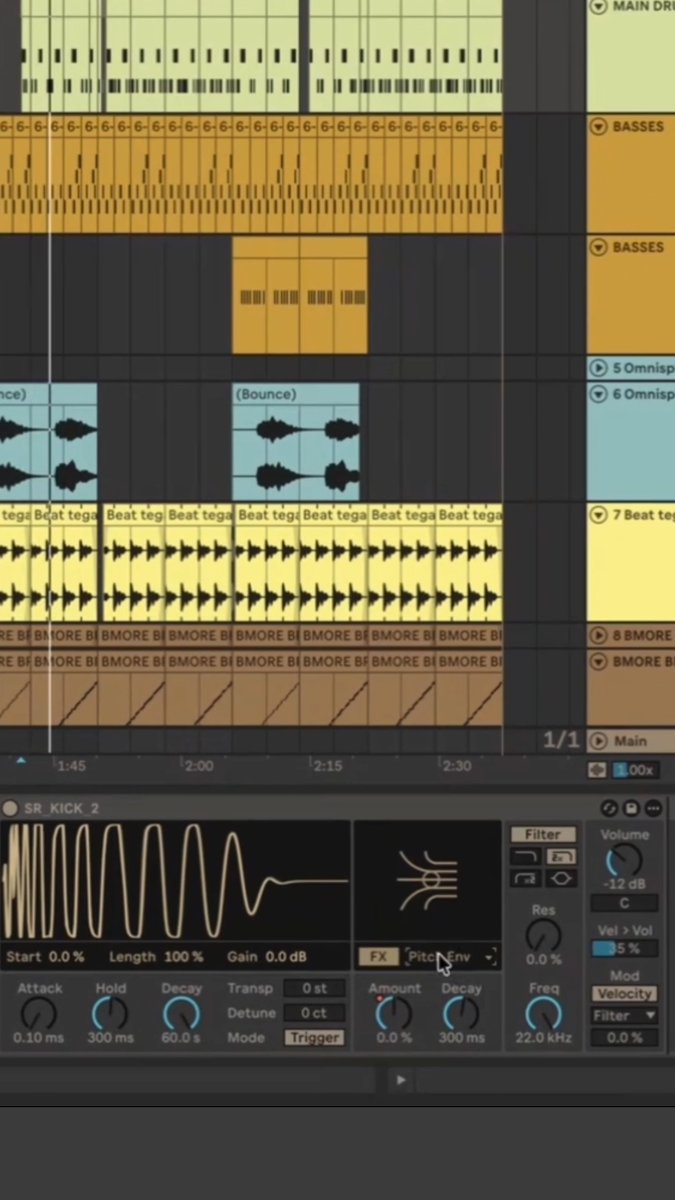Click the Velocity modulation source button

click(624, 994)
